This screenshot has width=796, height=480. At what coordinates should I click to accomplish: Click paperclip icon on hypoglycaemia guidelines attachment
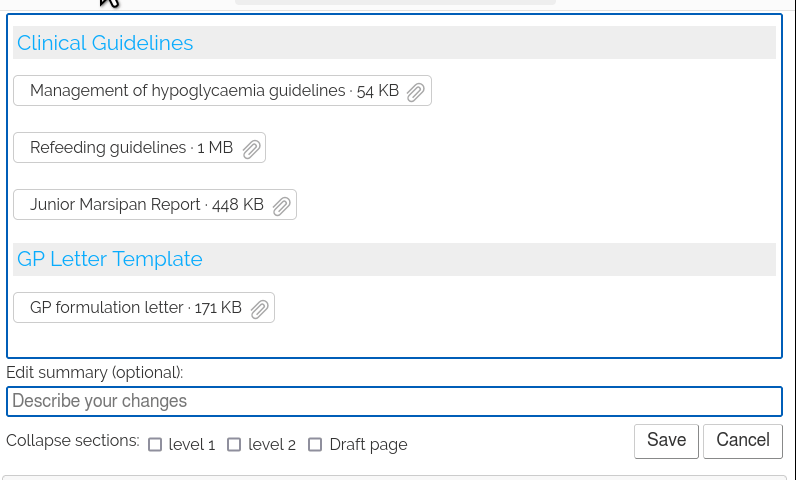(x=416, y=92)
